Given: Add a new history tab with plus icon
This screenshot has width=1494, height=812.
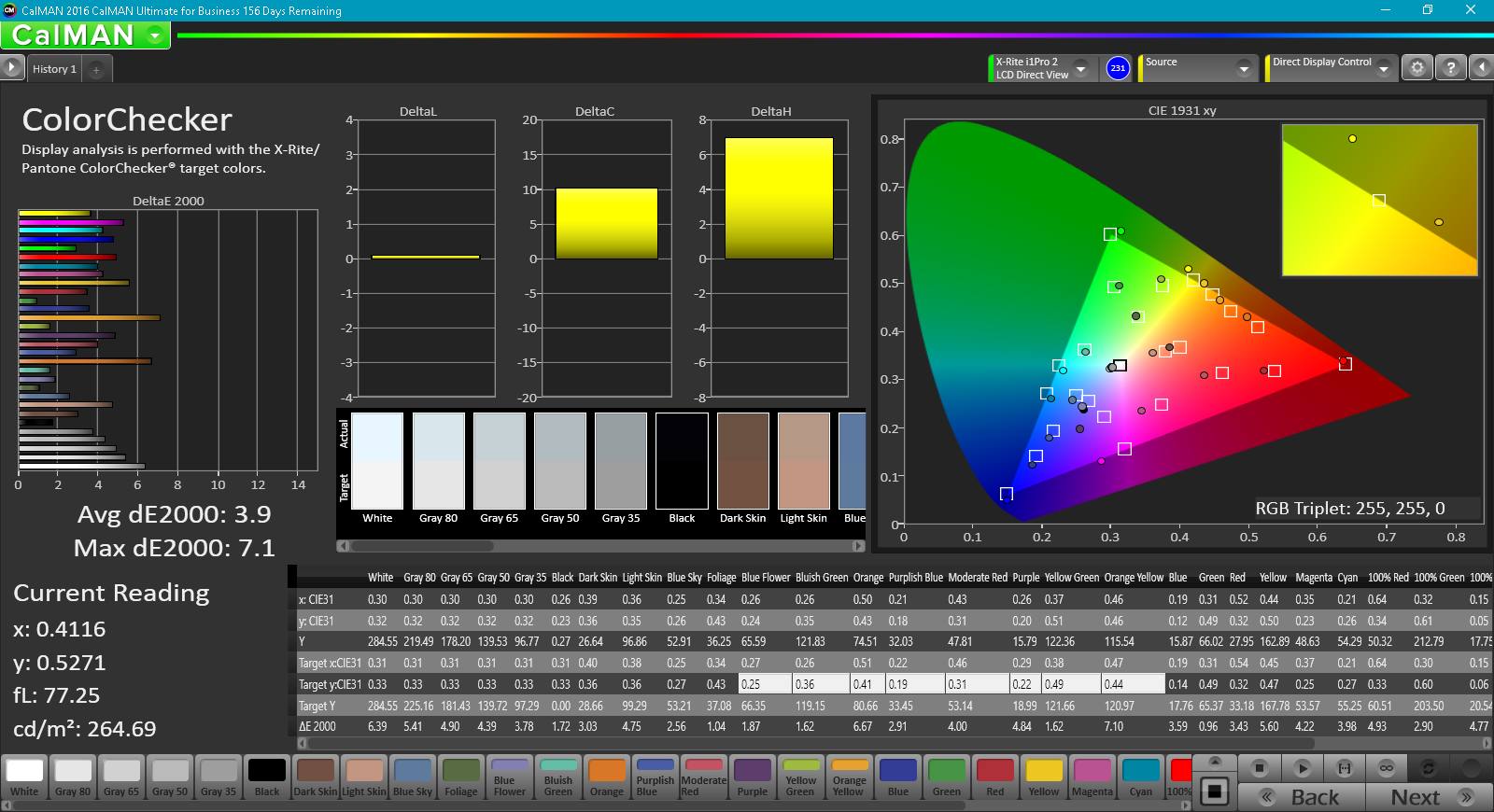Looking at the screenshot, I should coord(96,69).
